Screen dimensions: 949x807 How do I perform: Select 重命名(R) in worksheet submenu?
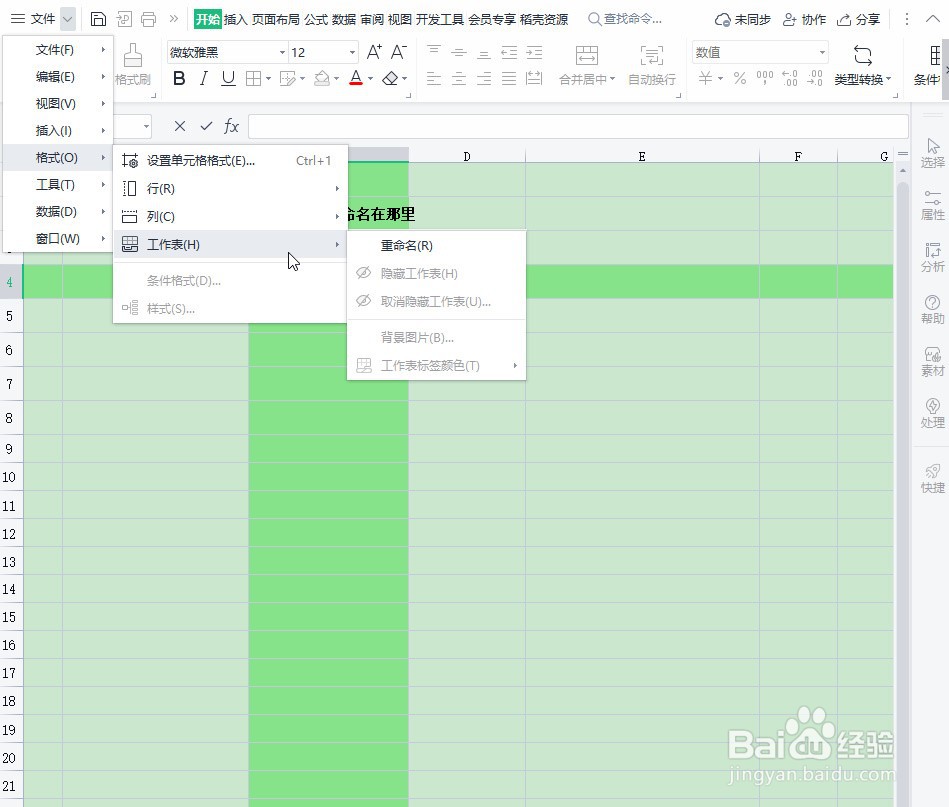click(x=436, y=246)
